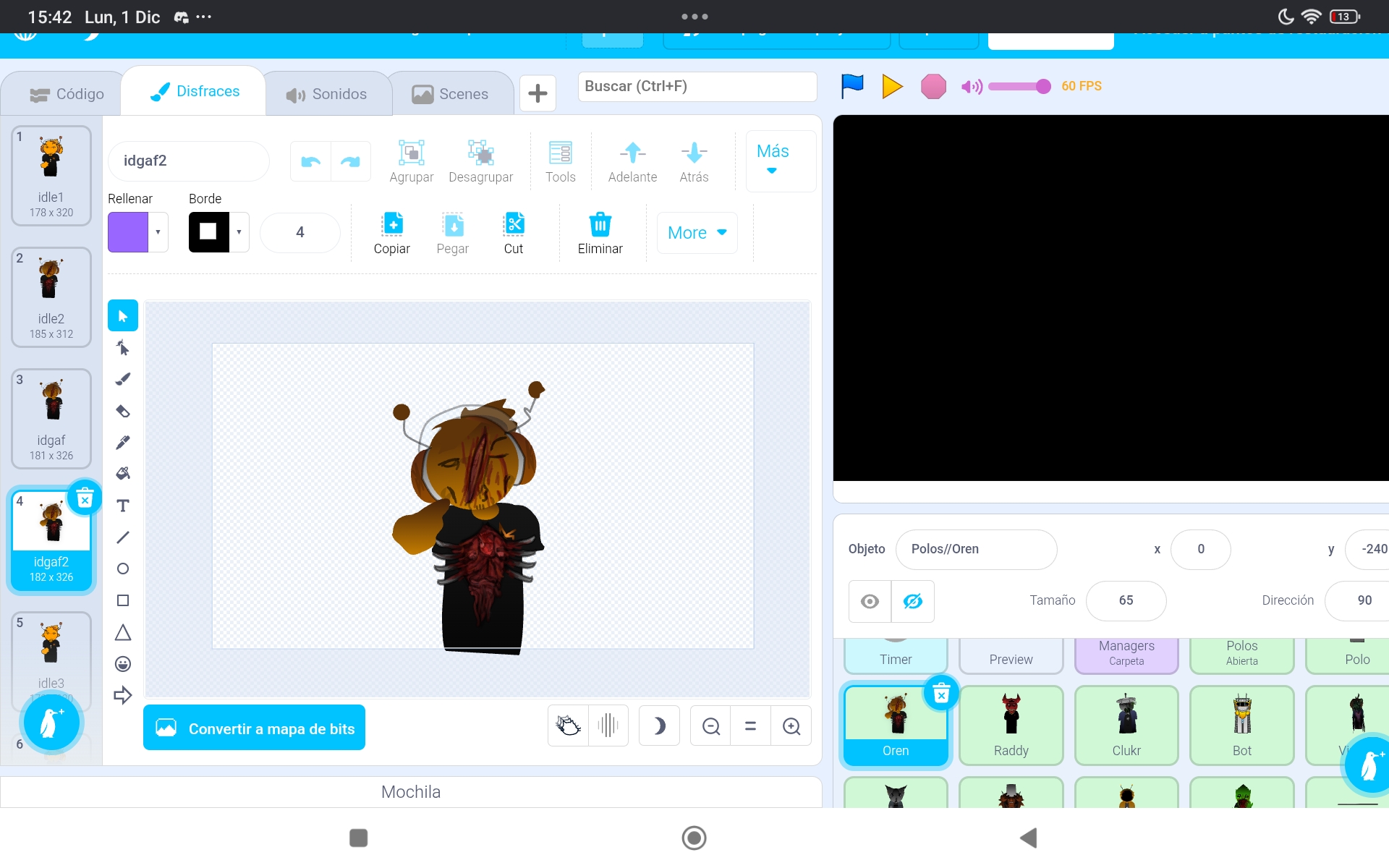The image size is (1389, 868).
Task: Select the Text tool
Action: tap(123, 506)
